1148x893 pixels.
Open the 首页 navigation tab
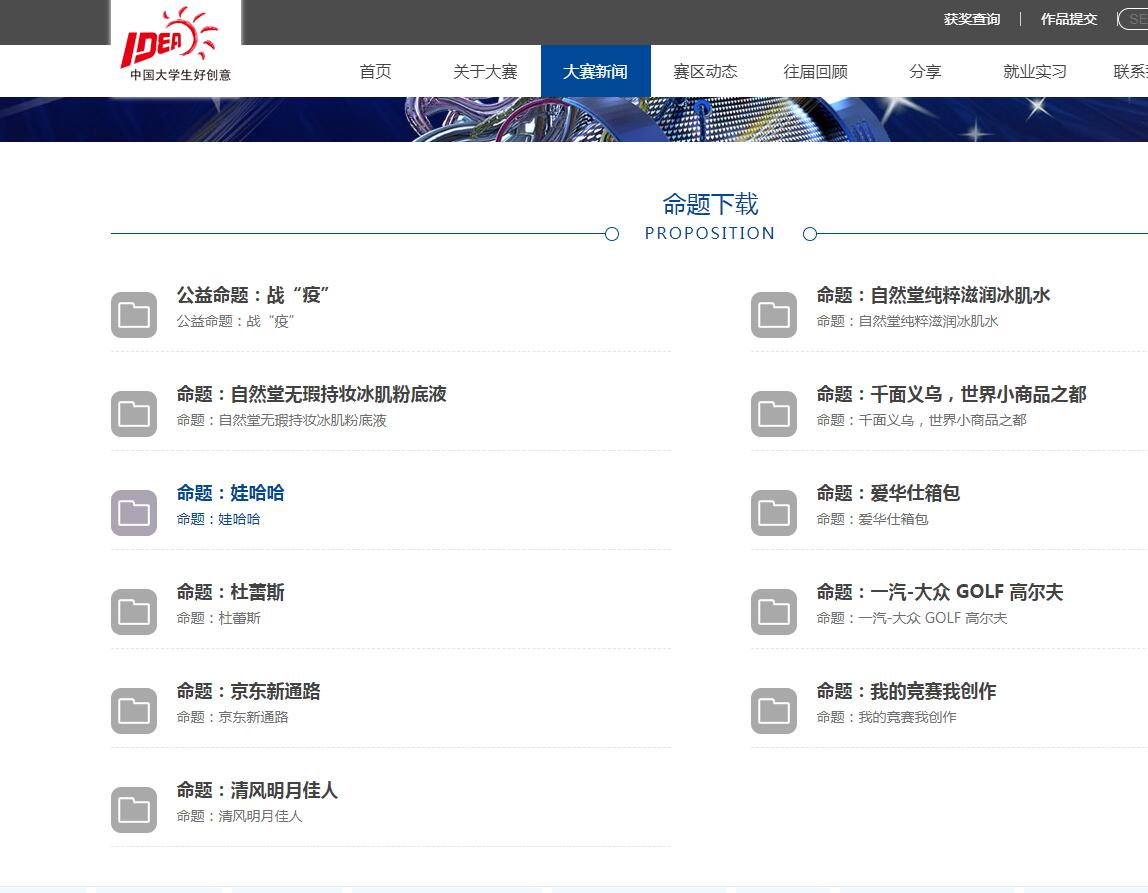pyautogui.click(x=376, y=72)
